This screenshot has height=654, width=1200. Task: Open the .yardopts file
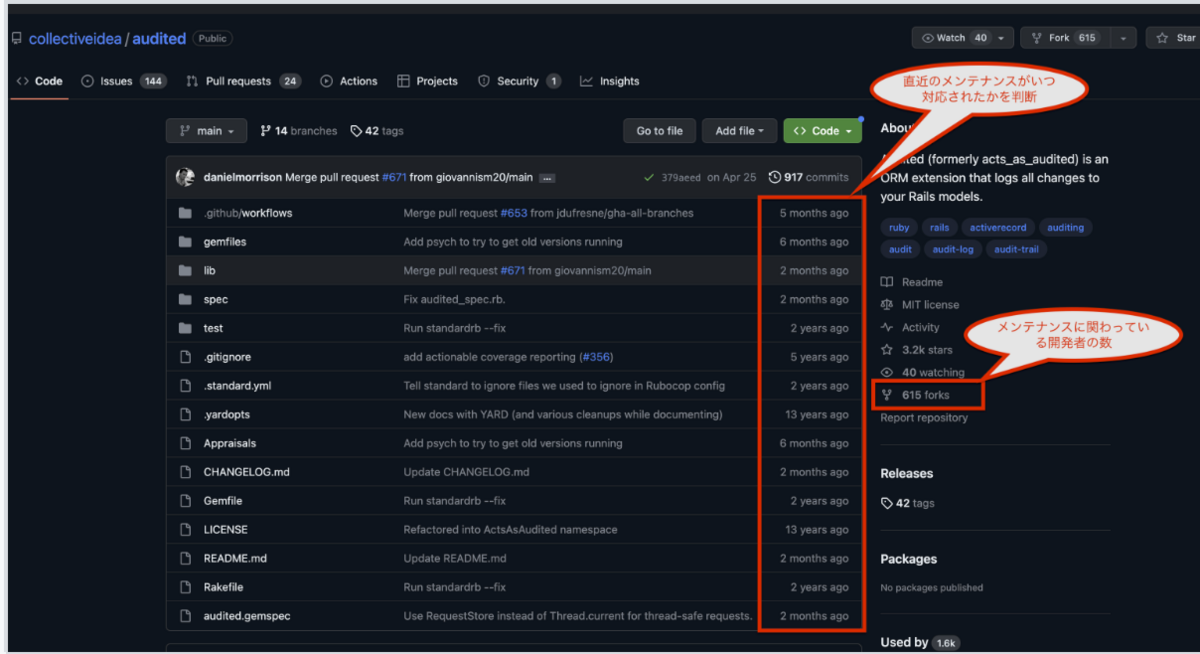pyautogui.click(x=228, y=414)
